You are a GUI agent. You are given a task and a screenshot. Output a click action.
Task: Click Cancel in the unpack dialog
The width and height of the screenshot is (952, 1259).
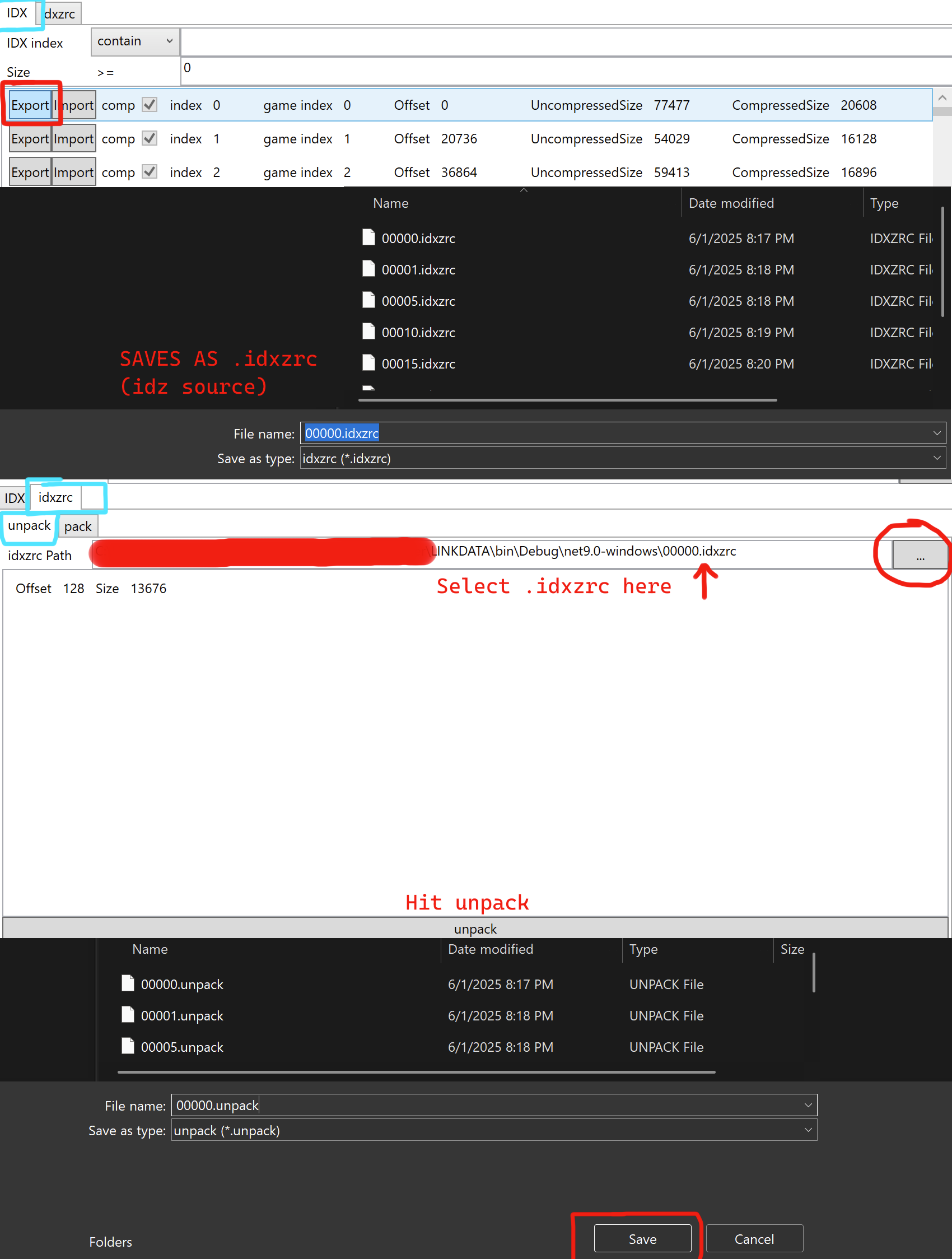coord(754,1239)
